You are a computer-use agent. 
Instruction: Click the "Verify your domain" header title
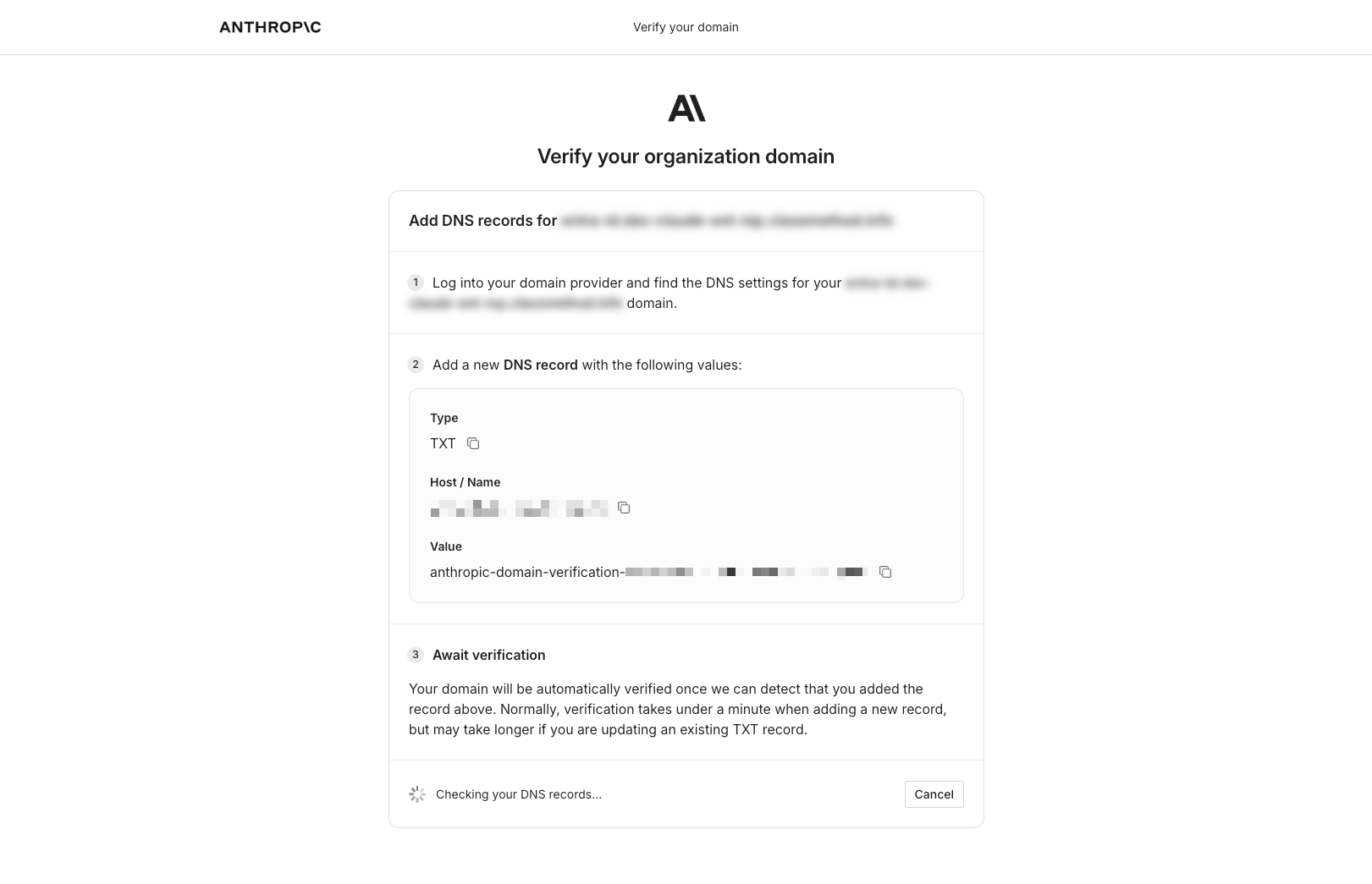coord(686,27)
